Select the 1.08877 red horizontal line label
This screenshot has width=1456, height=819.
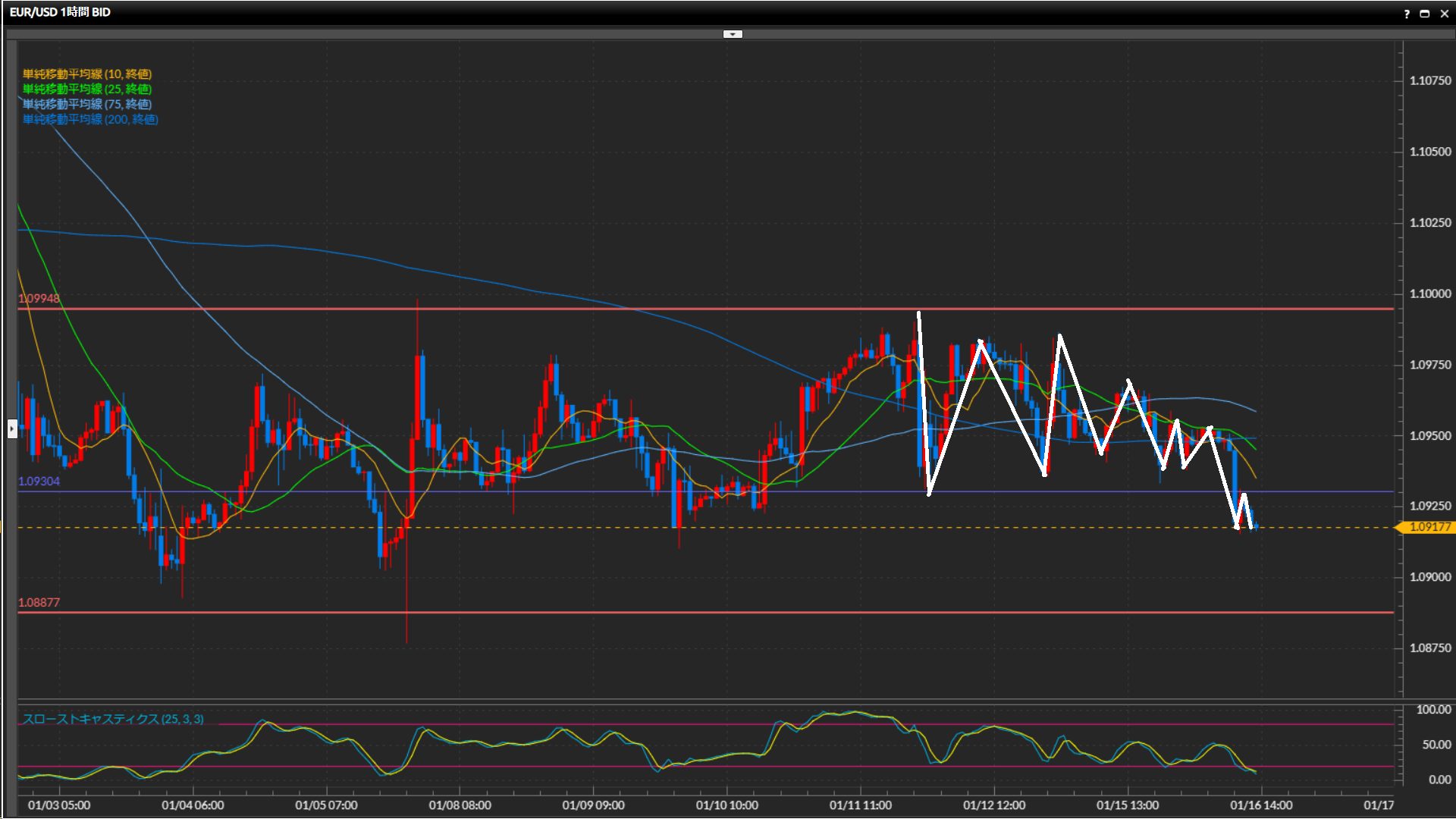pos(39,602)
